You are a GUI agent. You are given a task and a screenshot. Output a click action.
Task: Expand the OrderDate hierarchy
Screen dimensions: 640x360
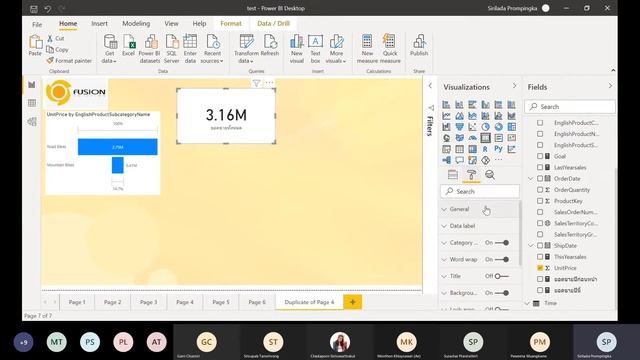point(531,179)
